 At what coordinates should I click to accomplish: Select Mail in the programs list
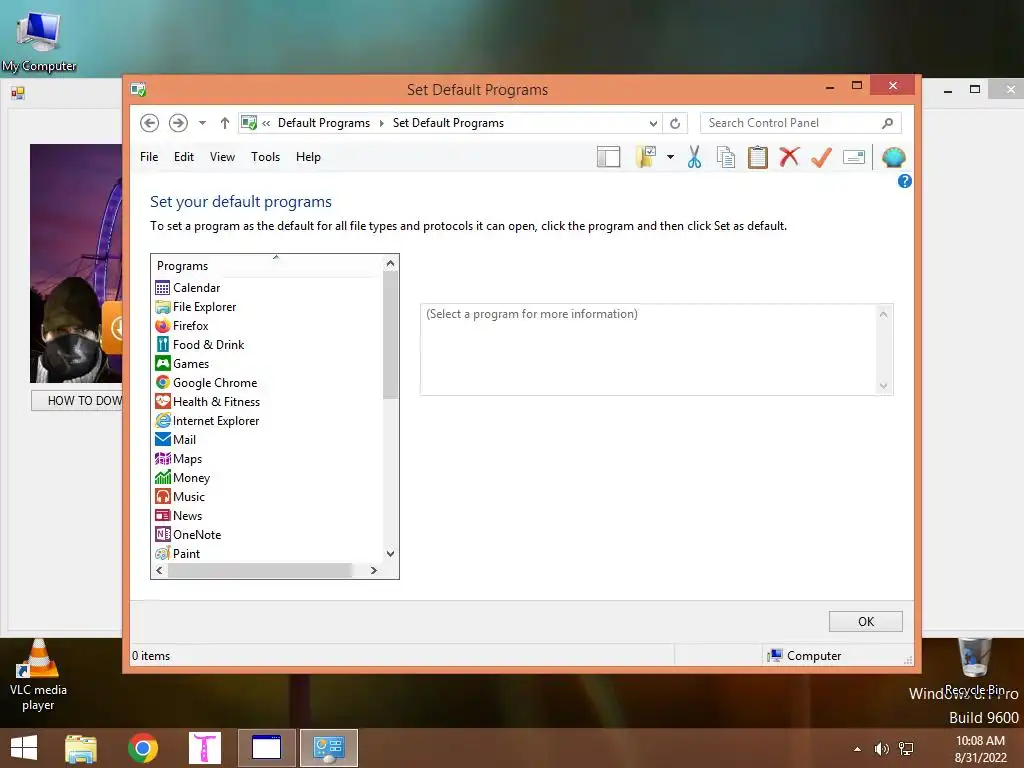(x=184, y=440)
